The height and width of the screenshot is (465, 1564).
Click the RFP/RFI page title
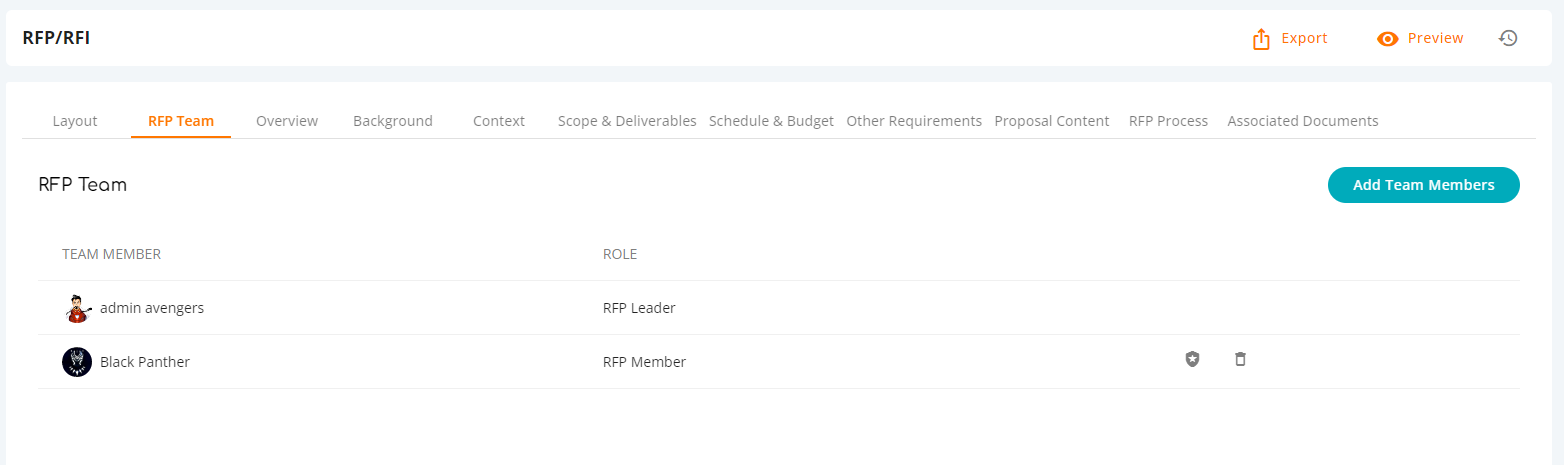(56, 38)
